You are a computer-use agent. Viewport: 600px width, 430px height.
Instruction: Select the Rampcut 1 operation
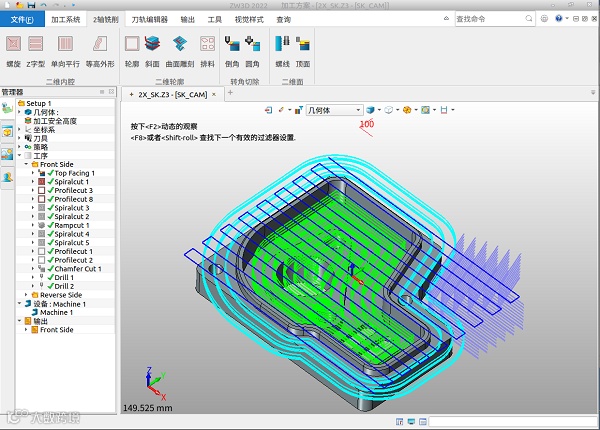coord(72,225)
